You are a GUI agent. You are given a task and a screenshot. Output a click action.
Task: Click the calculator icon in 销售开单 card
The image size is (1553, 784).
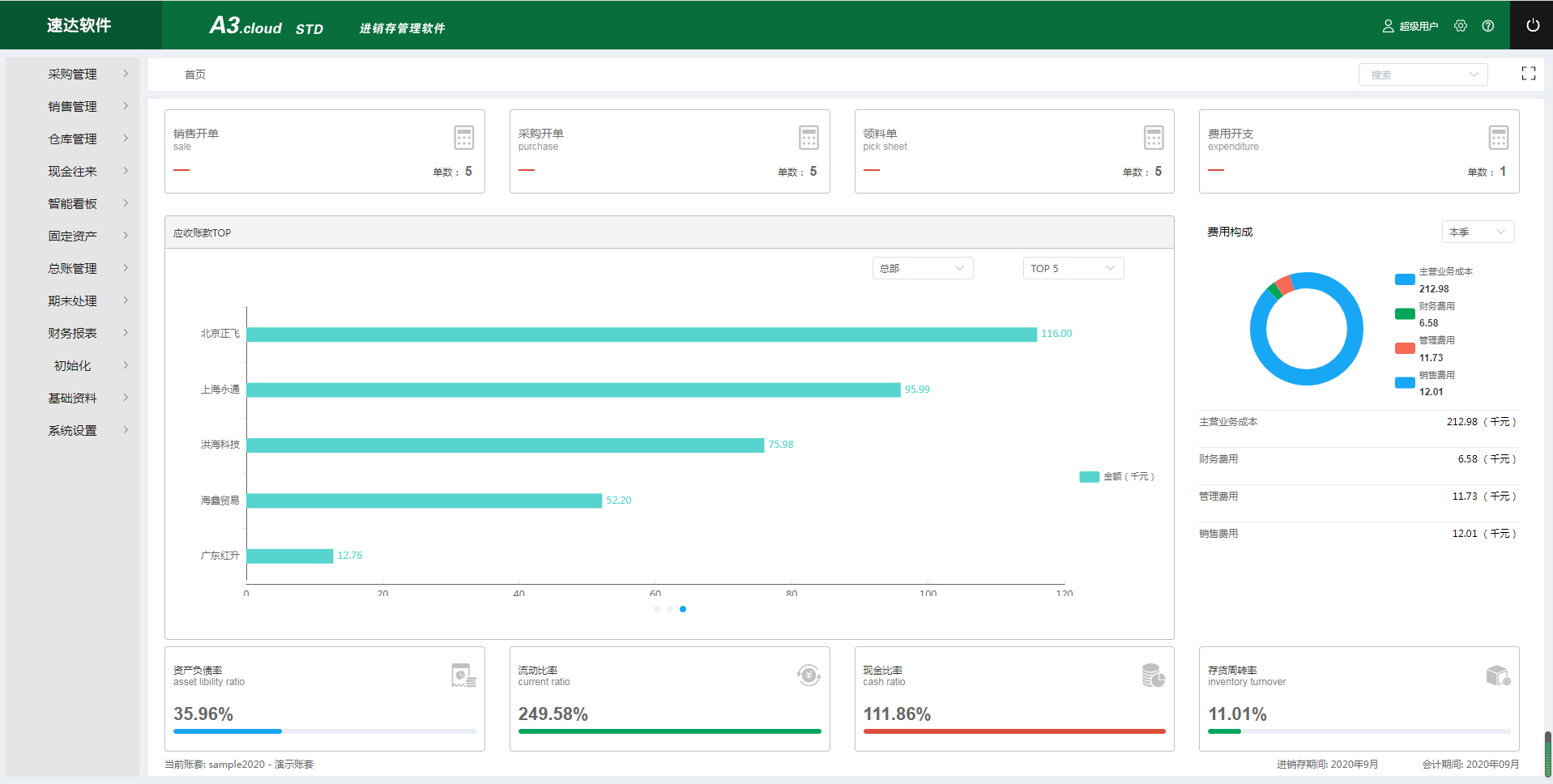(x=463, y=138)
